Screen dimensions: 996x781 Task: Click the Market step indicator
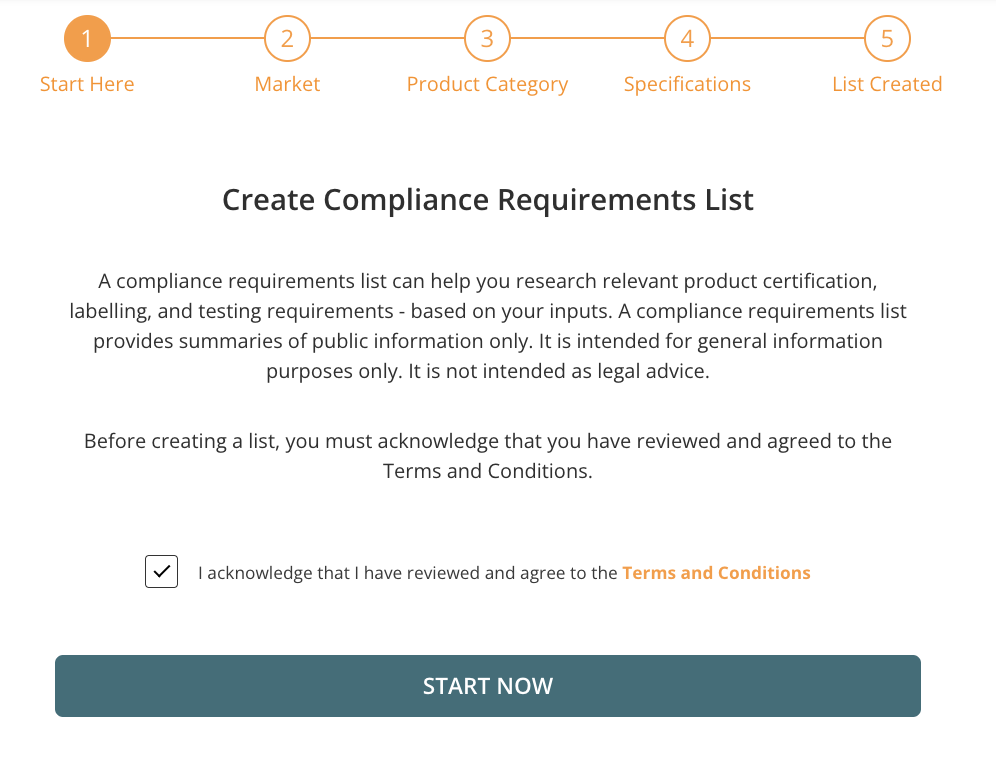pos(287,84)
